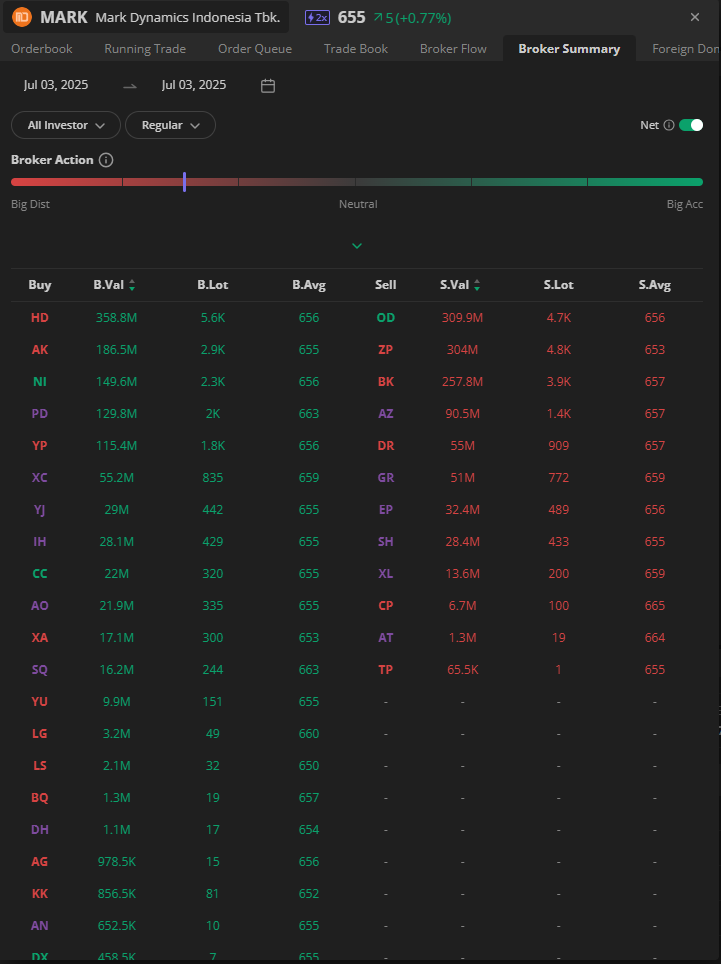Select seller broker DR
Screen dimensions: 721x964
click(386, 446)
